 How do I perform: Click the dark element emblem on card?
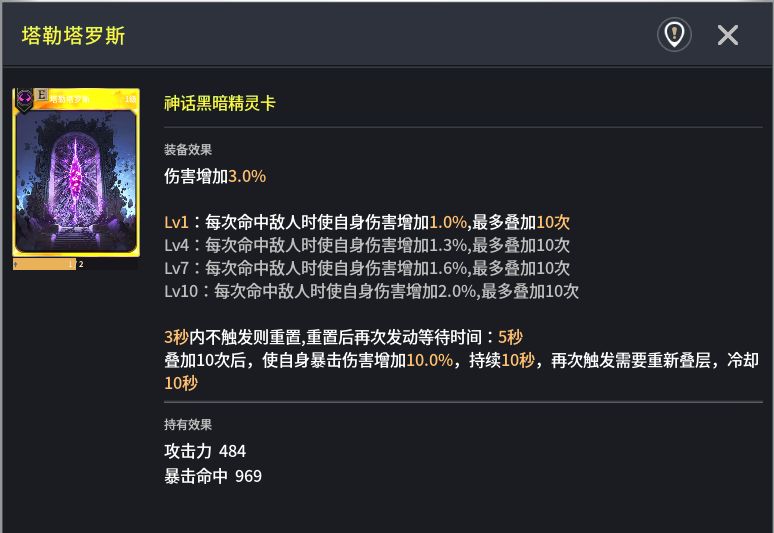click(x=24, y=99)
